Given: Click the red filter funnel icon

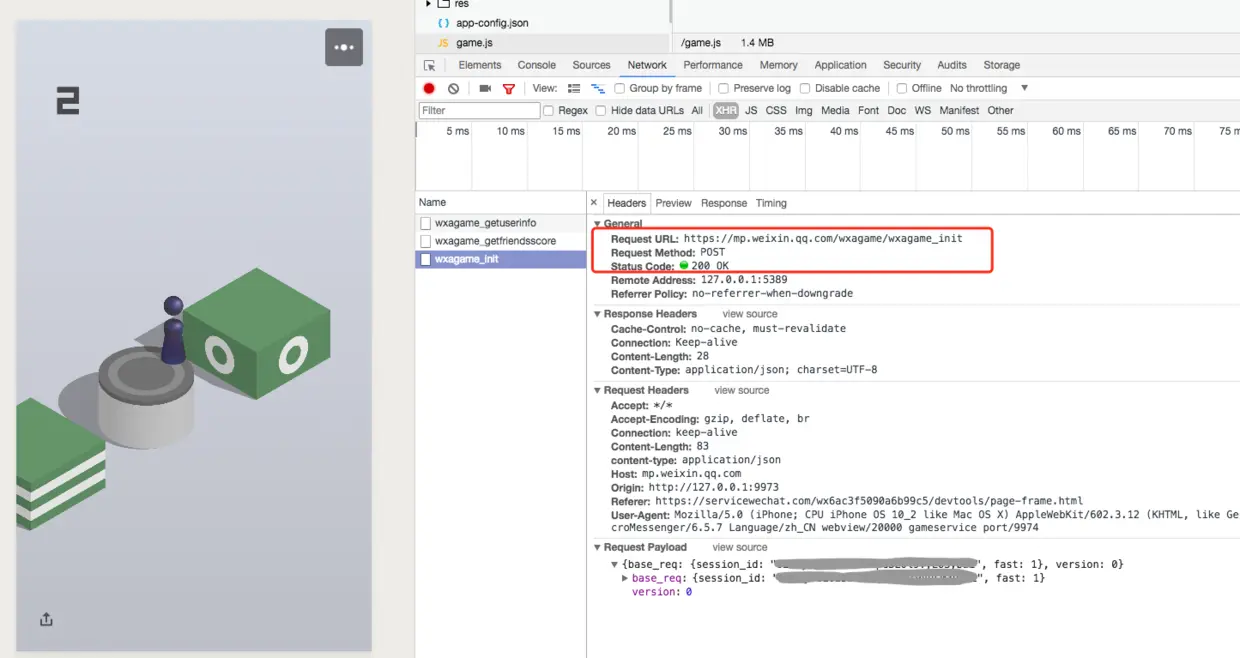Looking at the screenshot, I should [508, 88].
